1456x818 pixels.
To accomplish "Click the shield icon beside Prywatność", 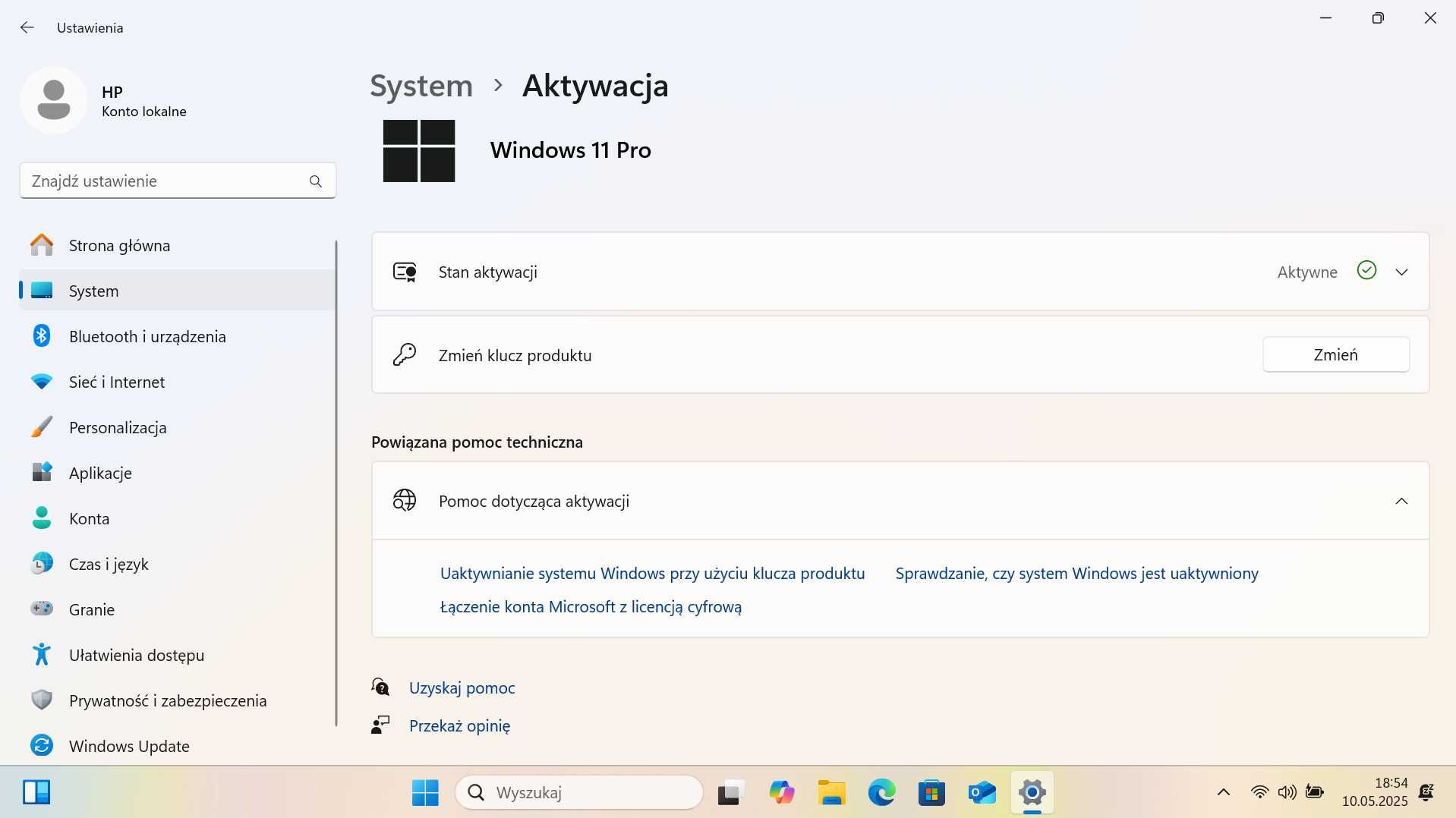I will [42, 700].
